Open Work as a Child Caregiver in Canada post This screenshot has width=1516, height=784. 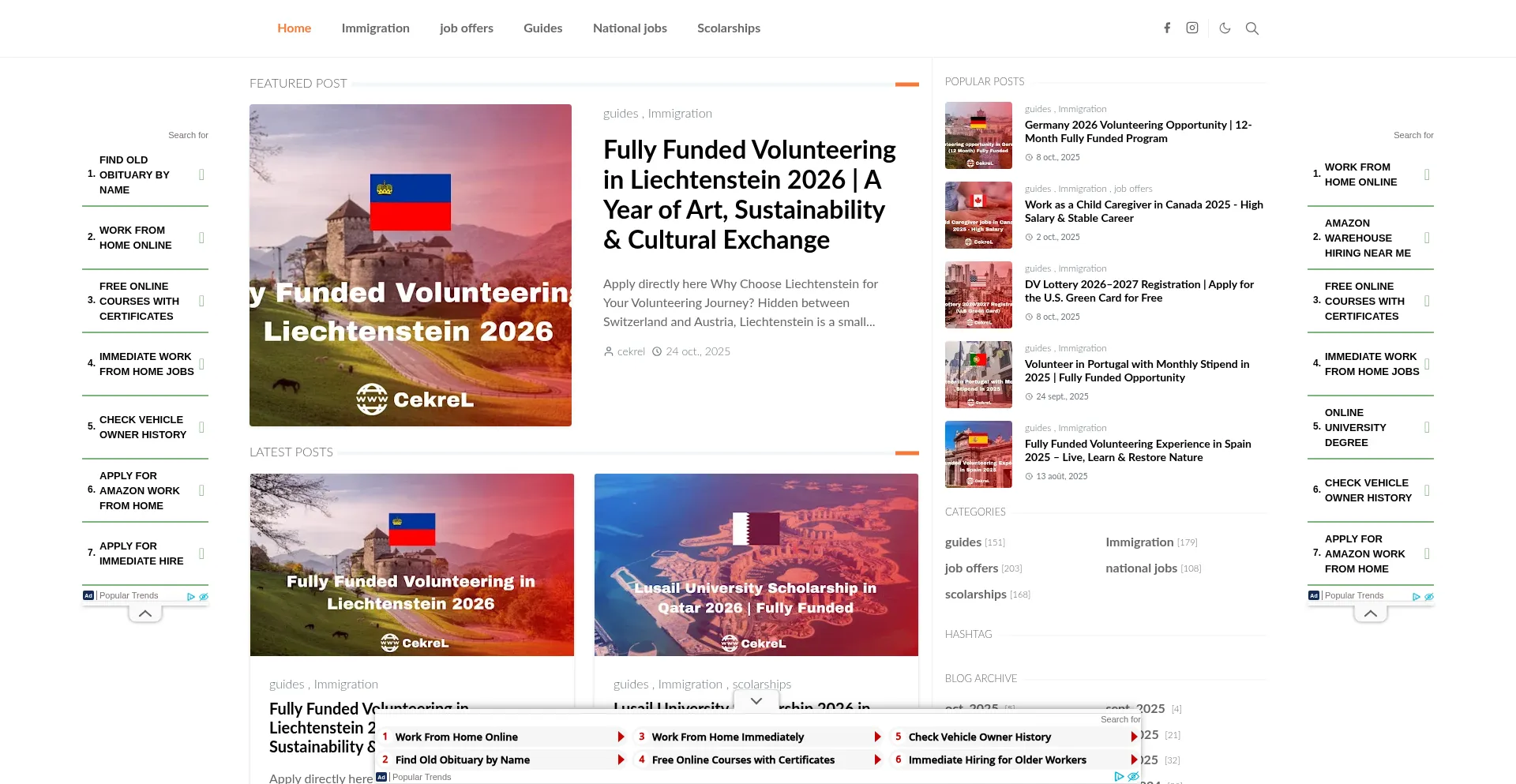coord(1144,212)
